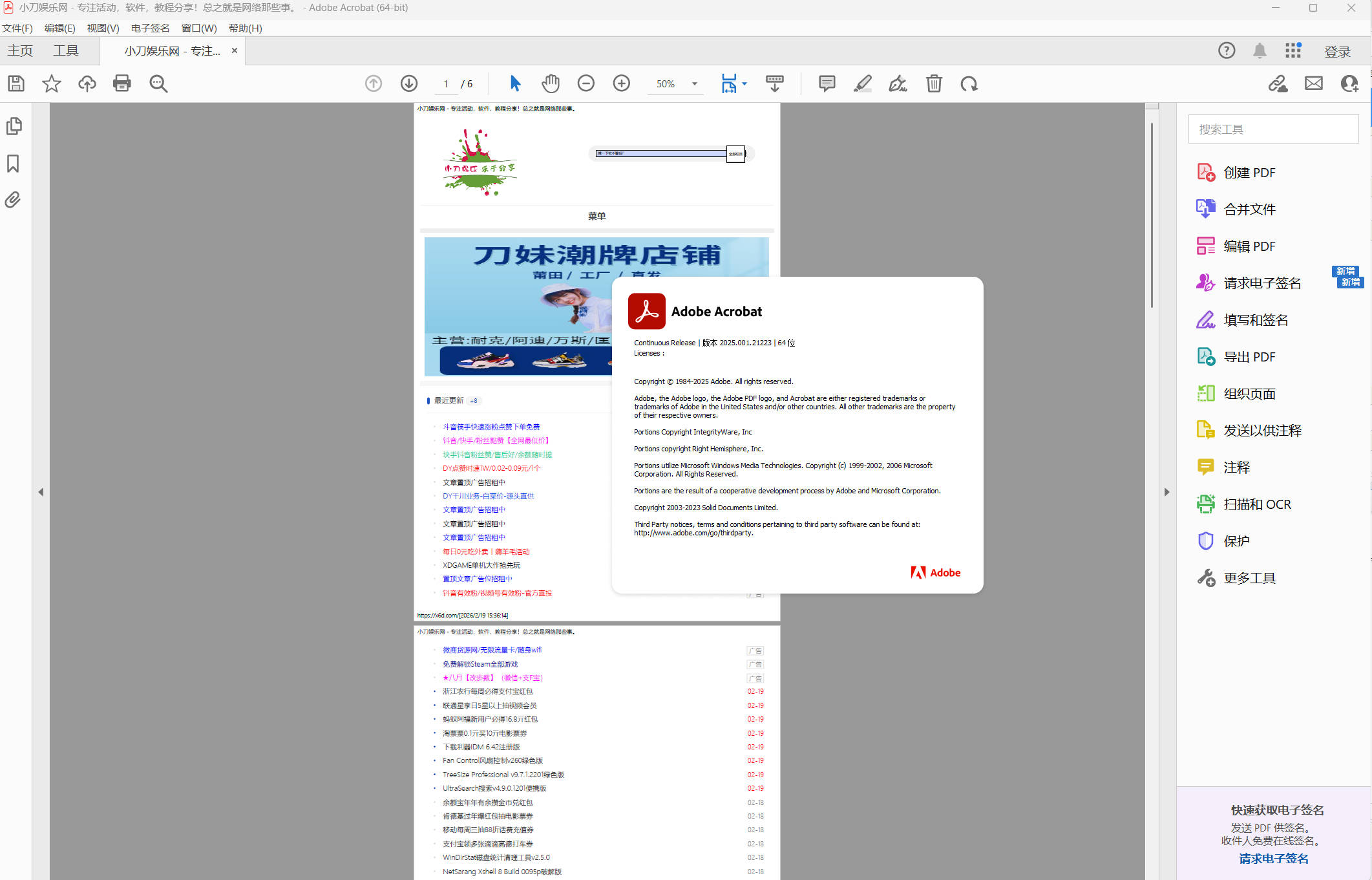Rotate pages using the rotate icon
This screenshot has height=880, width=1372.
[969, 83]
